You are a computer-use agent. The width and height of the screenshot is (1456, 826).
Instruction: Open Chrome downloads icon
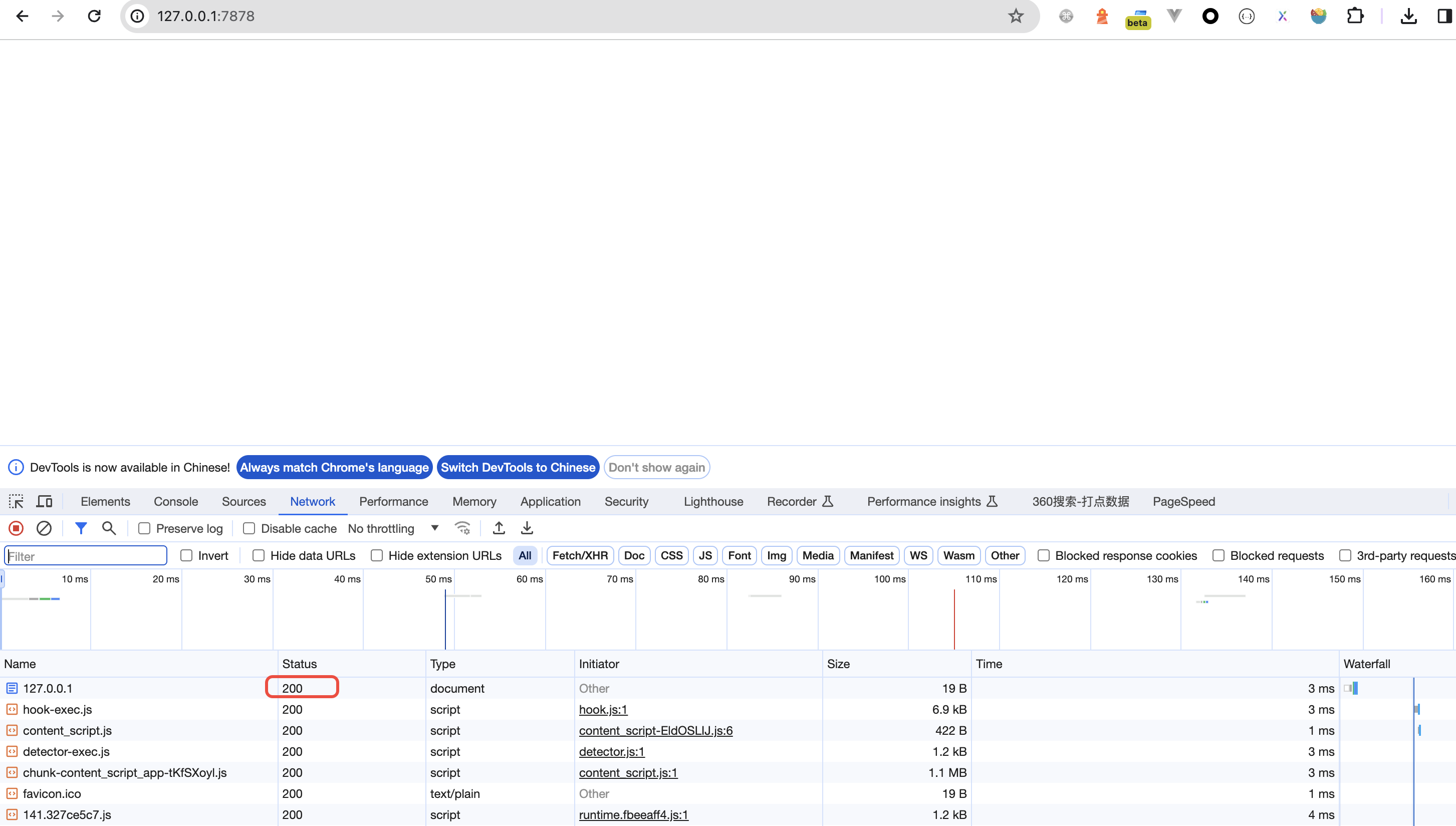[x=1408, y=16]
